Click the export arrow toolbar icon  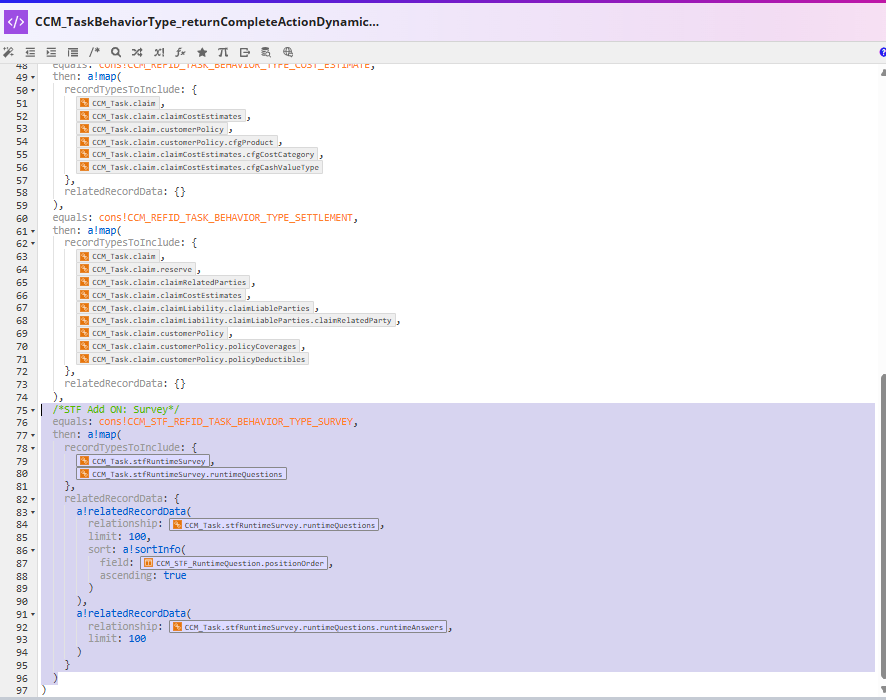pyautogui.click(x=245, y=53)
